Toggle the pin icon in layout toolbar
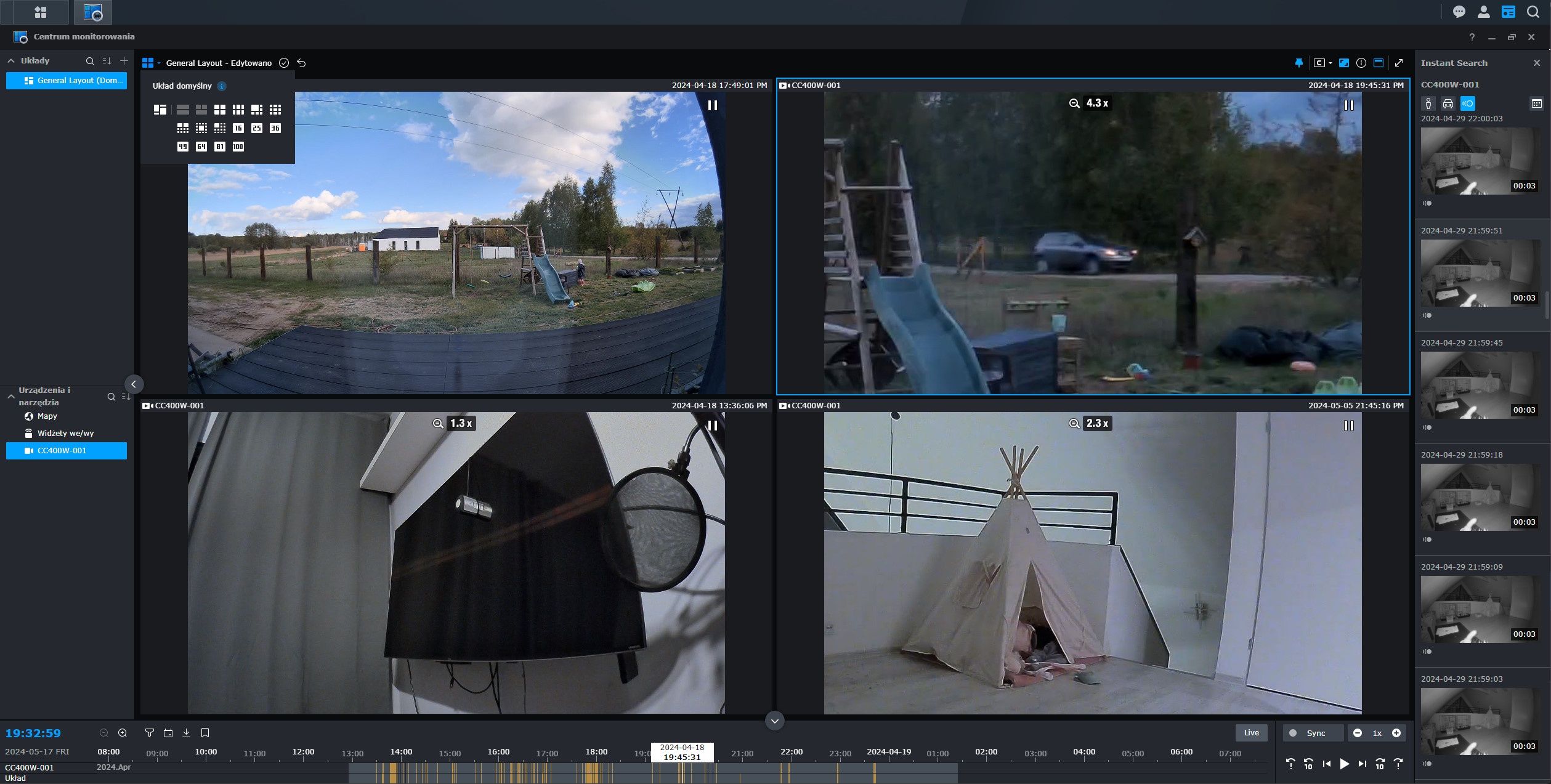 1299,63
